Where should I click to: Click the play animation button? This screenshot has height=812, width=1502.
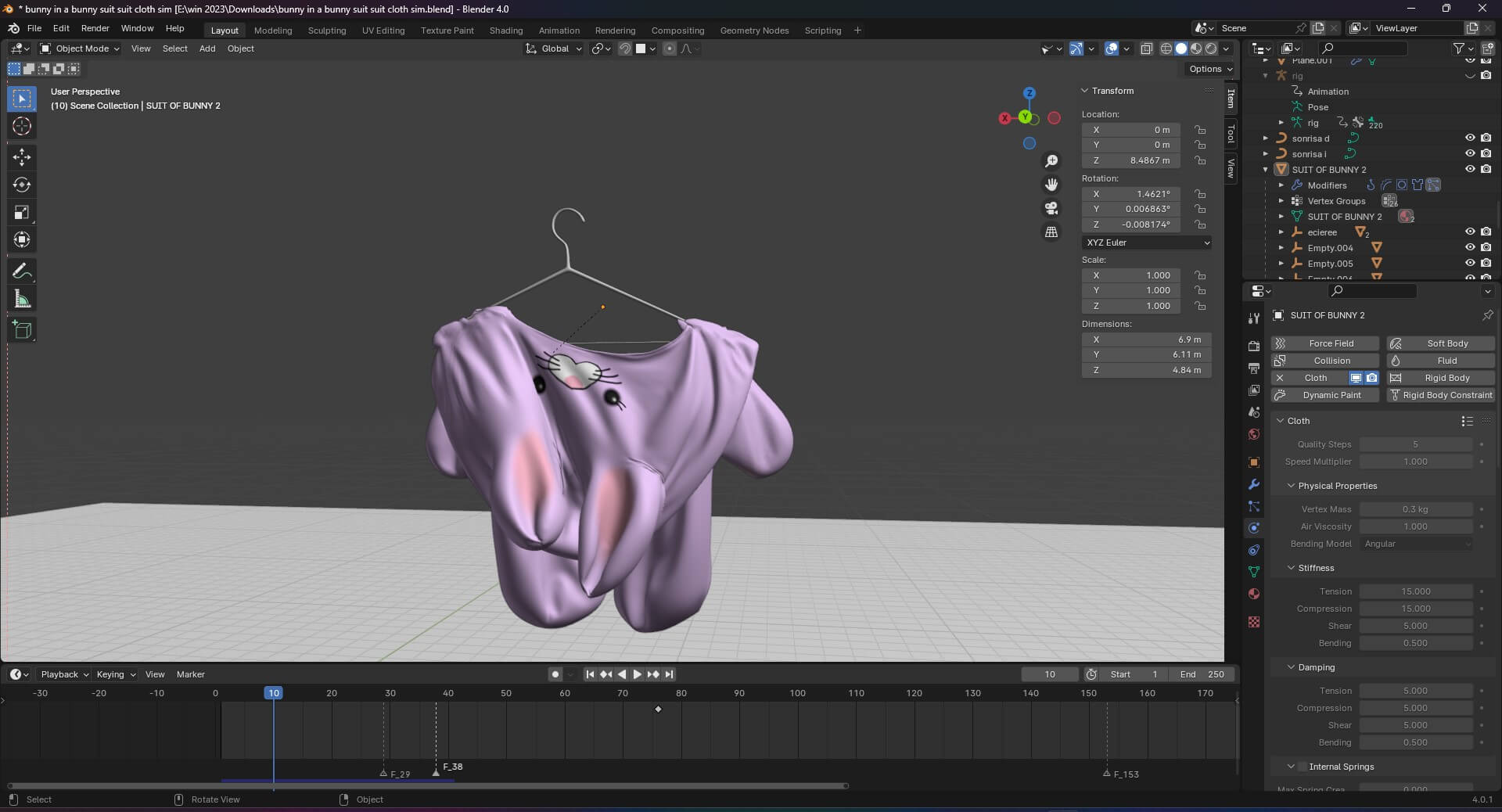pos(637,674)
